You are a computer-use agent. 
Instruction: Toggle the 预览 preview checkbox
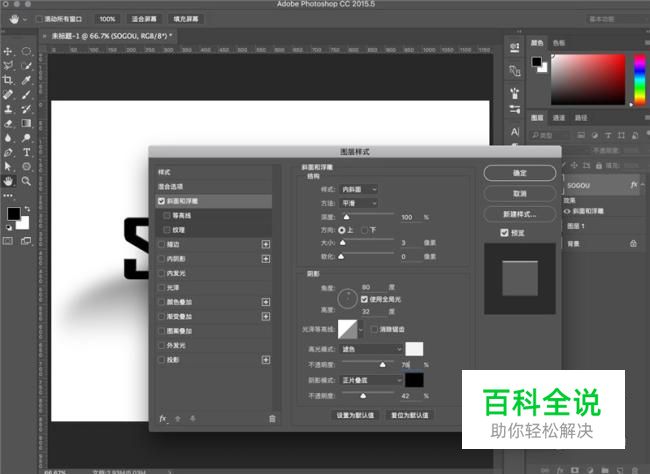(x=504, y=233)
